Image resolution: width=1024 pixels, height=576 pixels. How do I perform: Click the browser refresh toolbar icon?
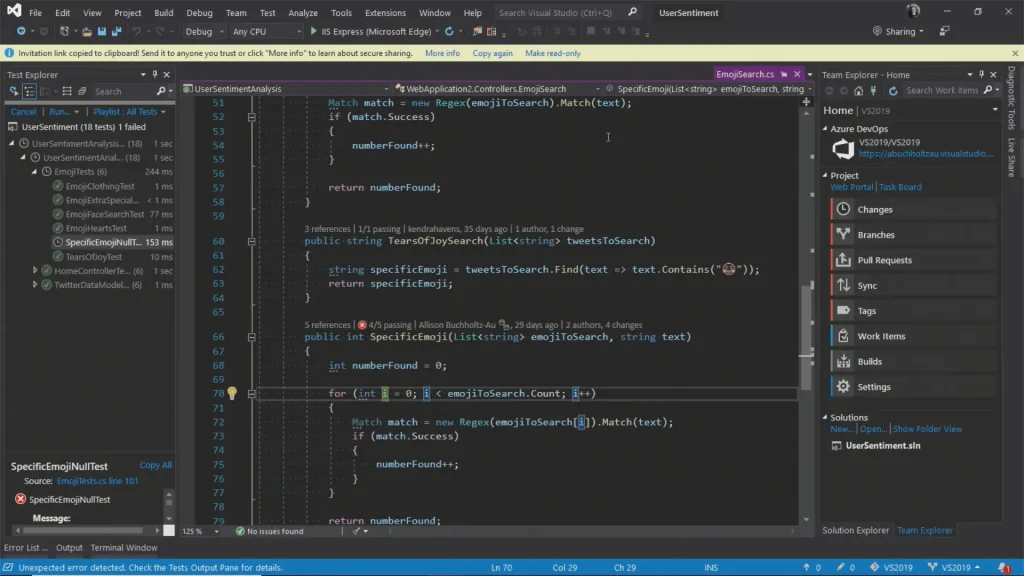coord(449,31)
